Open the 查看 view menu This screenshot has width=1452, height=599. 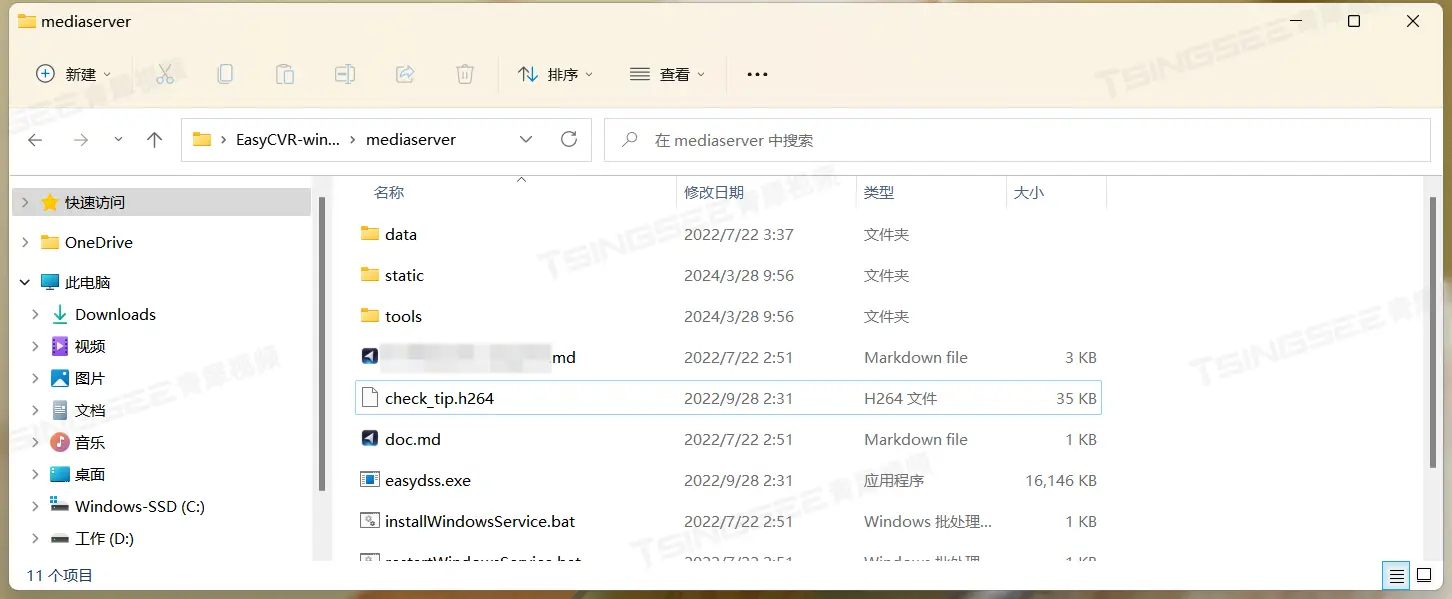click(667, 74)
